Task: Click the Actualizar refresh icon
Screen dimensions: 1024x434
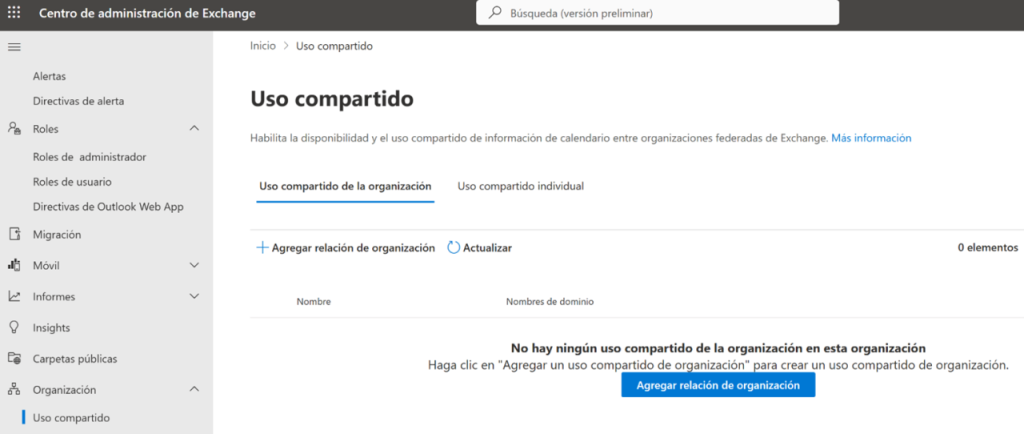Action: (x=453, y=248)
